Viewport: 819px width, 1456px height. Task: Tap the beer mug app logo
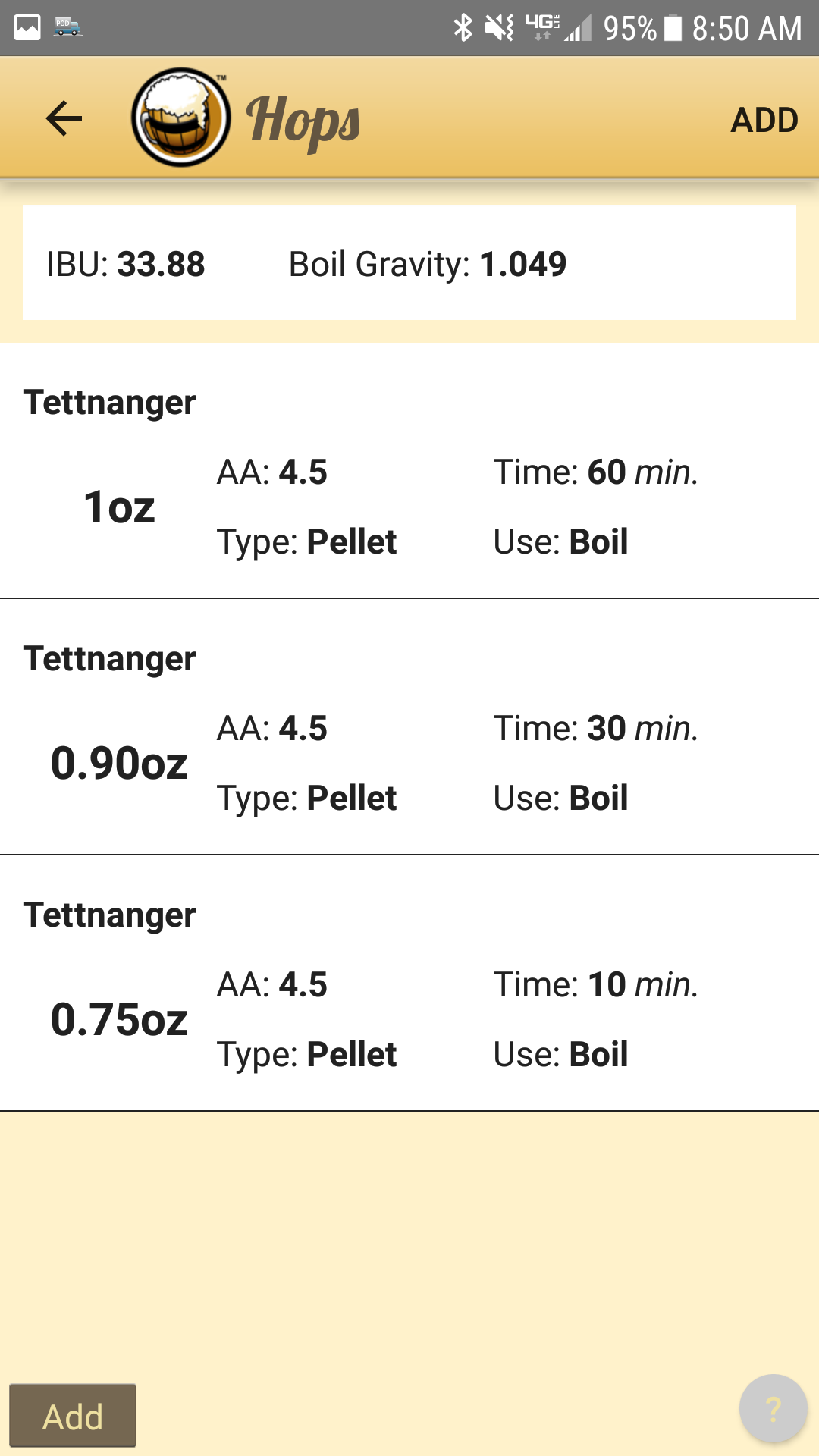[180, 118]
